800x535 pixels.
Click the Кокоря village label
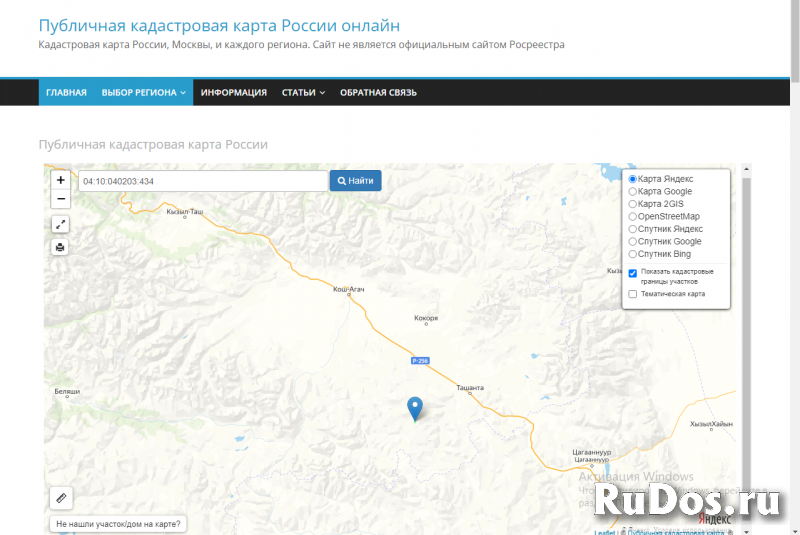pos(426,318)
